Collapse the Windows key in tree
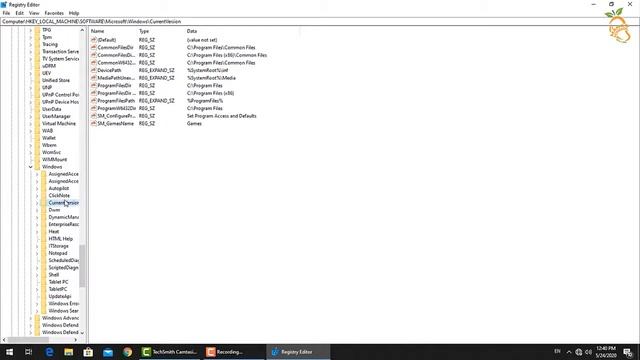 click(x=31, y=167)
